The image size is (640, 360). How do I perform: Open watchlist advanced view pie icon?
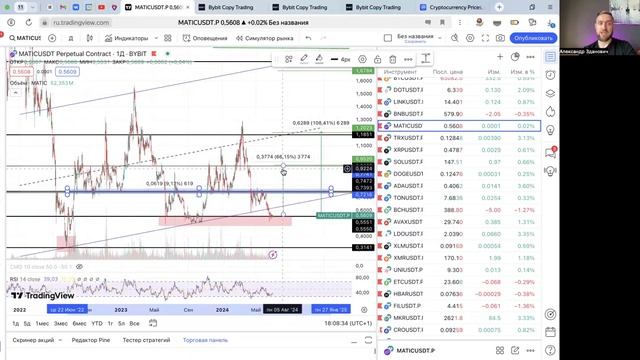(x=515, y=57)
